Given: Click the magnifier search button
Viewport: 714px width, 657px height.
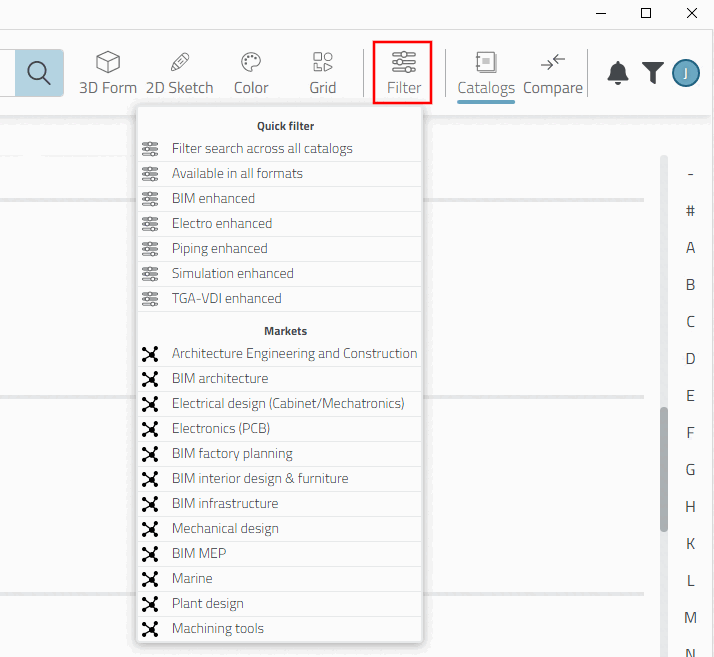Looking at the screenshot, I should [x=39, y=73].
